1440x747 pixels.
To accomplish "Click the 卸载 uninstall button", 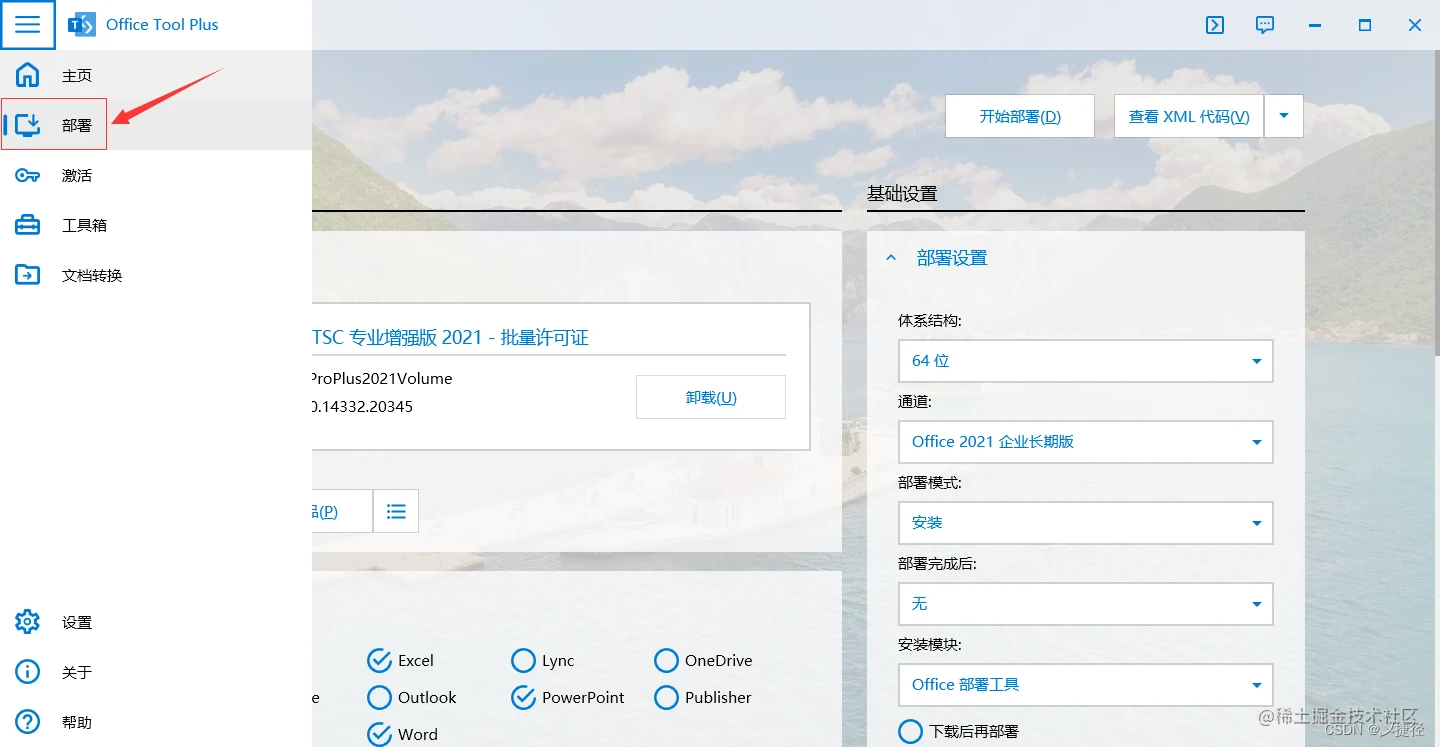I will 710,397.
